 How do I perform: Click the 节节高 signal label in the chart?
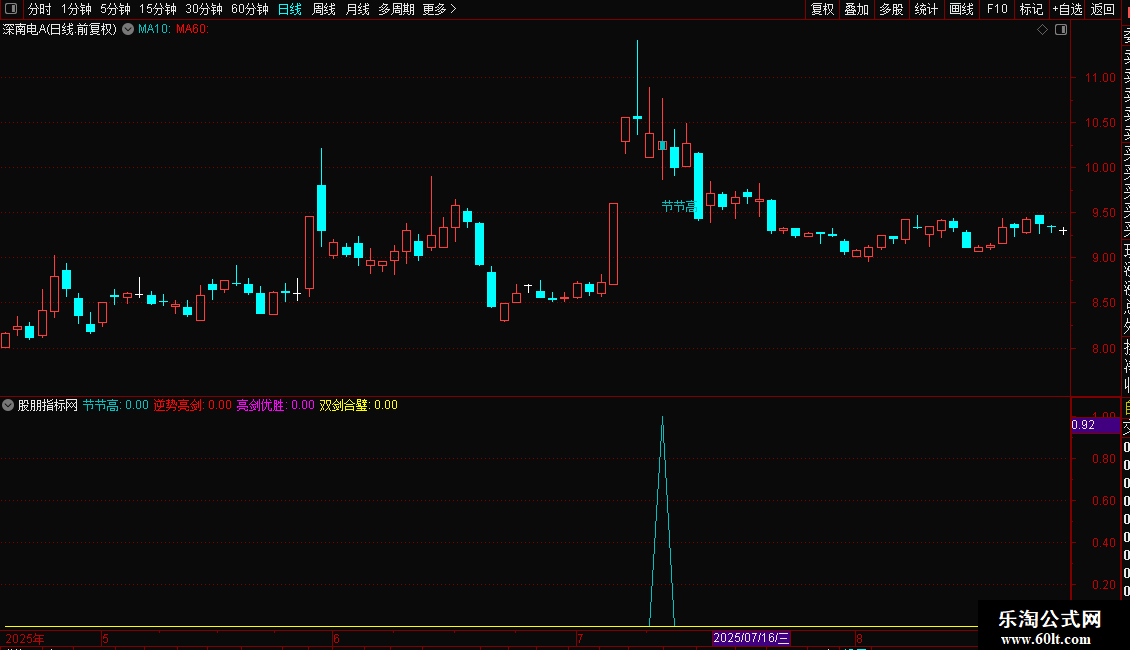click(679, 206)
